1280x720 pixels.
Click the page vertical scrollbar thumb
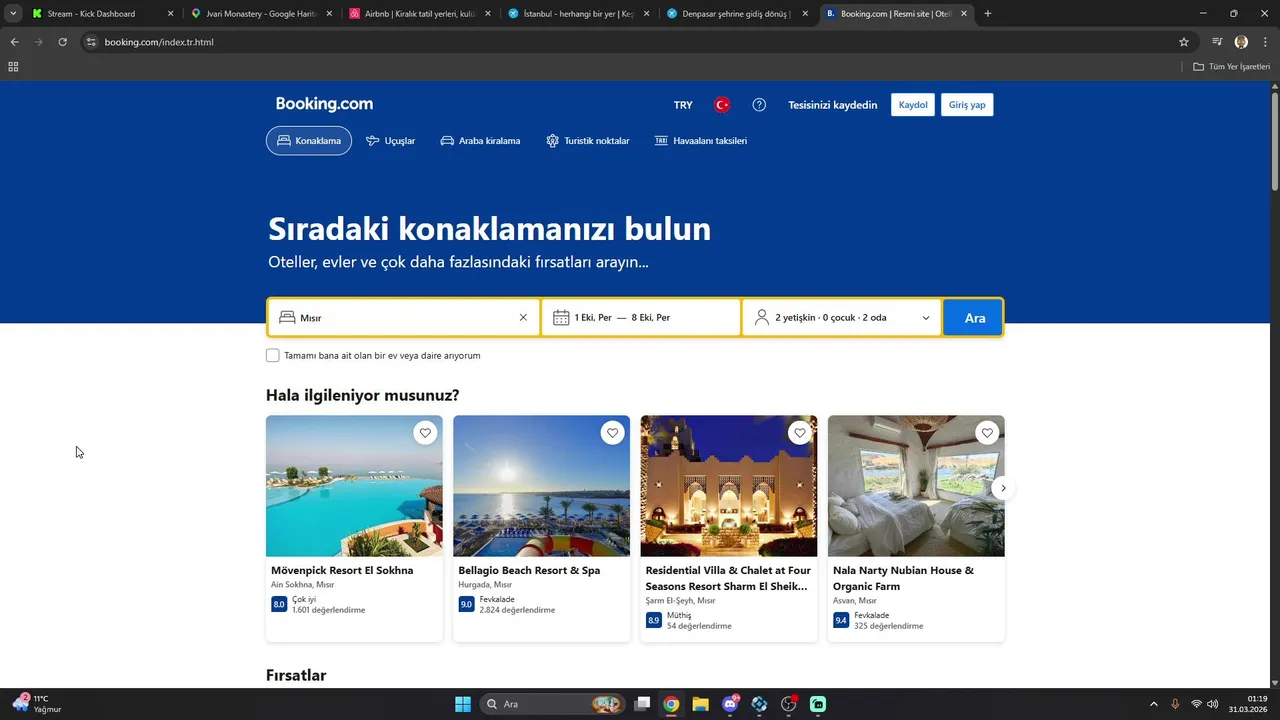pos(1274,140)
